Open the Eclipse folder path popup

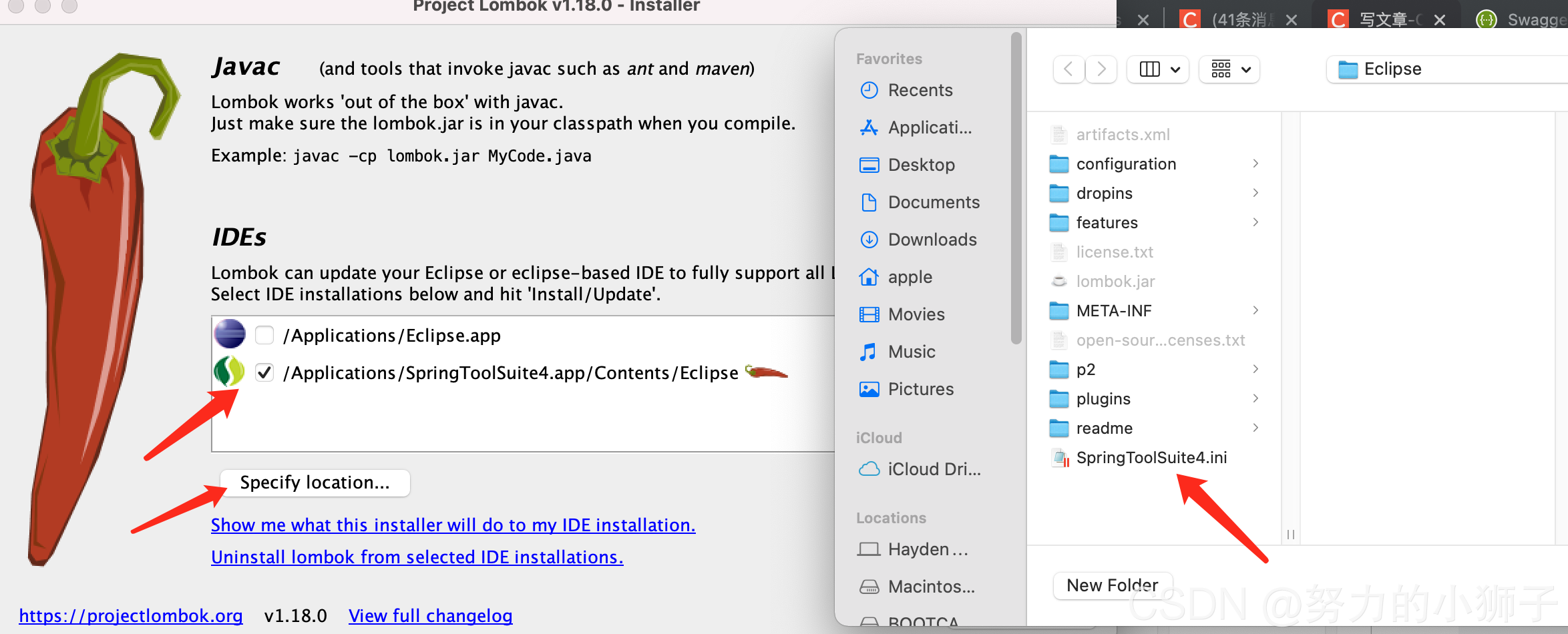click(1446, 69)
